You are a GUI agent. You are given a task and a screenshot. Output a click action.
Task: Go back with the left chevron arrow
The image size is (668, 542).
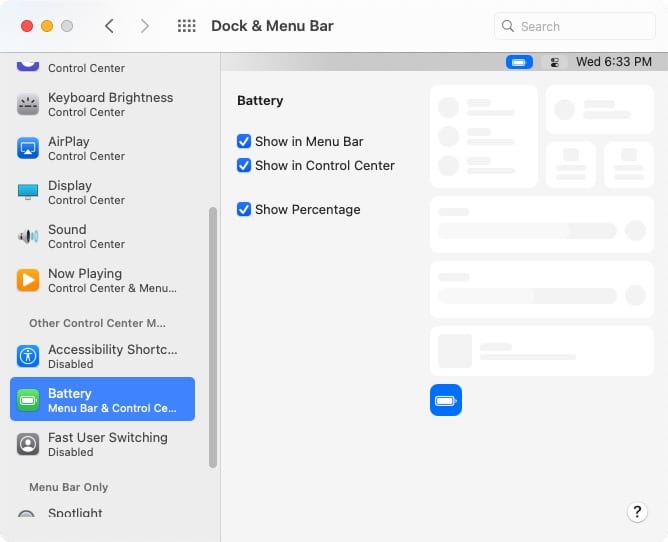click(109, 26)
